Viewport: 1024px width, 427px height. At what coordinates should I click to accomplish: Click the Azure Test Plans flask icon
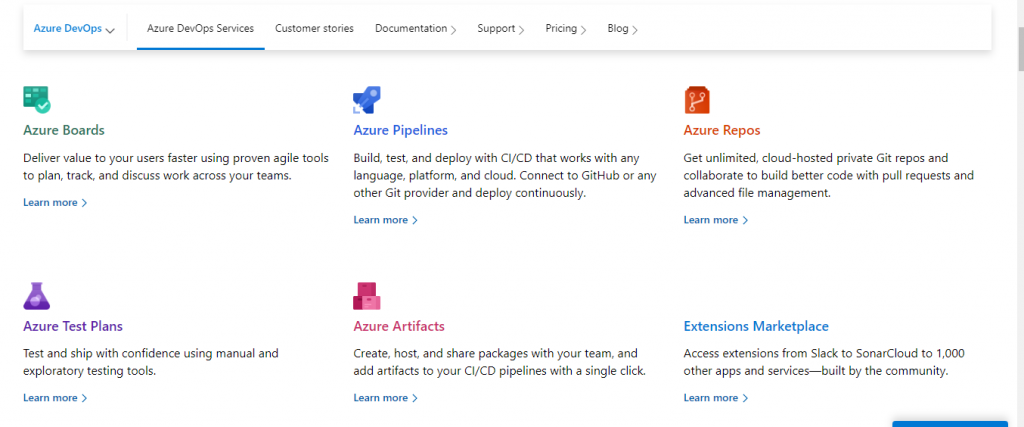37,296
